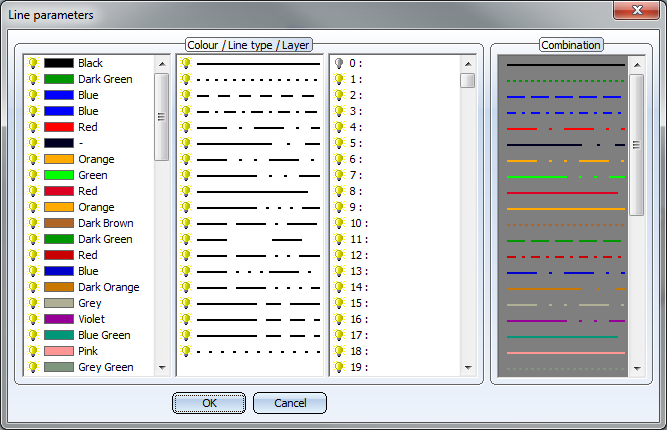Click the Combination list scroll-up arrow
The image size is (667, 430).
[x=637, y=65]
